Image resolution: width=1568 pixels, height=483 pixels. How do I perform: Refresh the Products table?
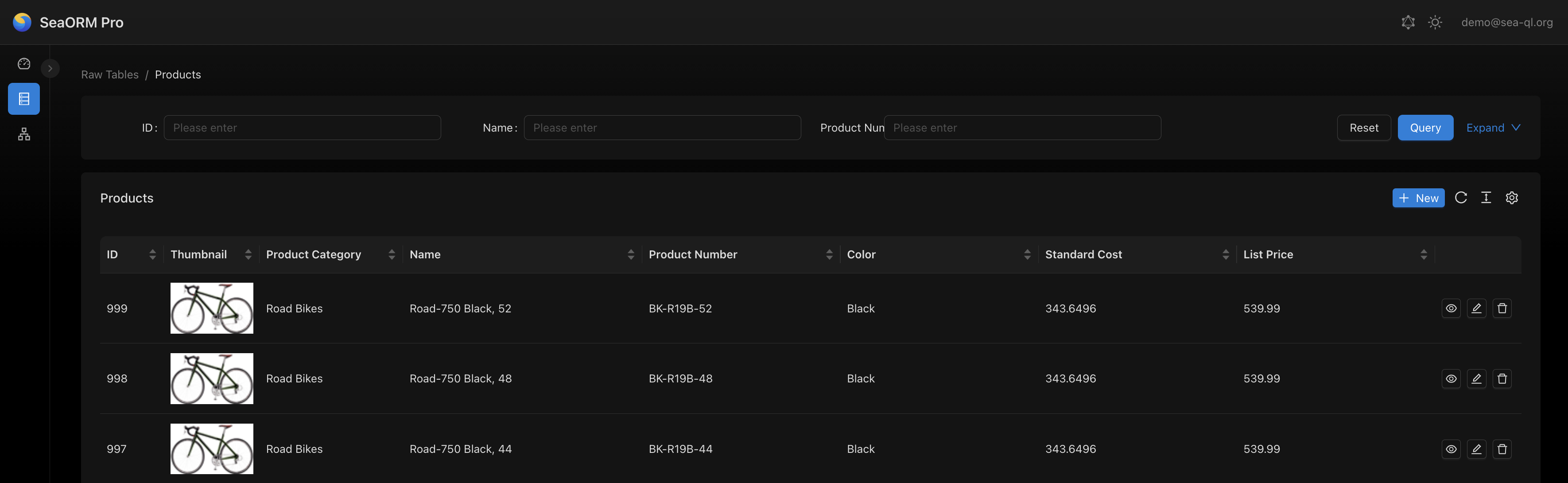1460,198
